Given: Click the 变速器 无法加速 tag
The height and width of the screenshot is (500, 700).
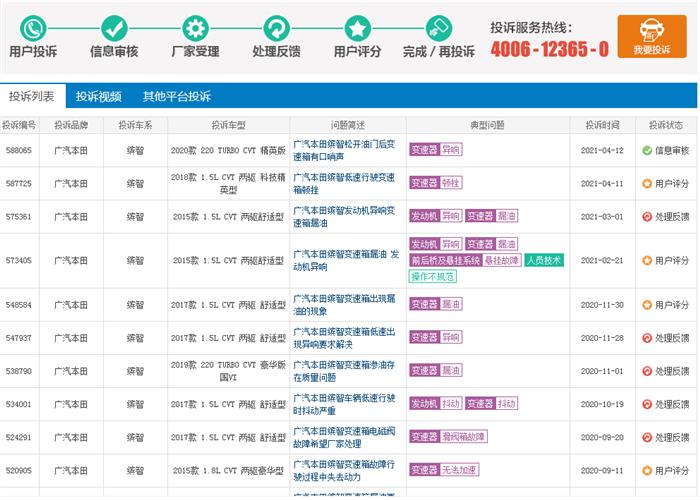Looking at the screenshot, I should [444, 470].
